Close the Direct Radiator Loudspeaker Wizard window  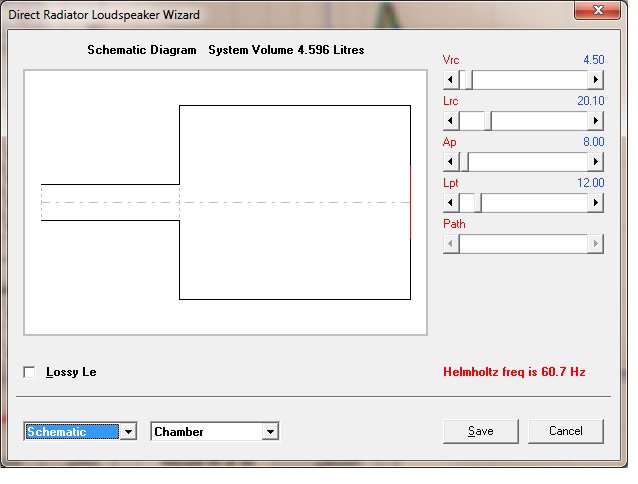click(x=598, y=10)
